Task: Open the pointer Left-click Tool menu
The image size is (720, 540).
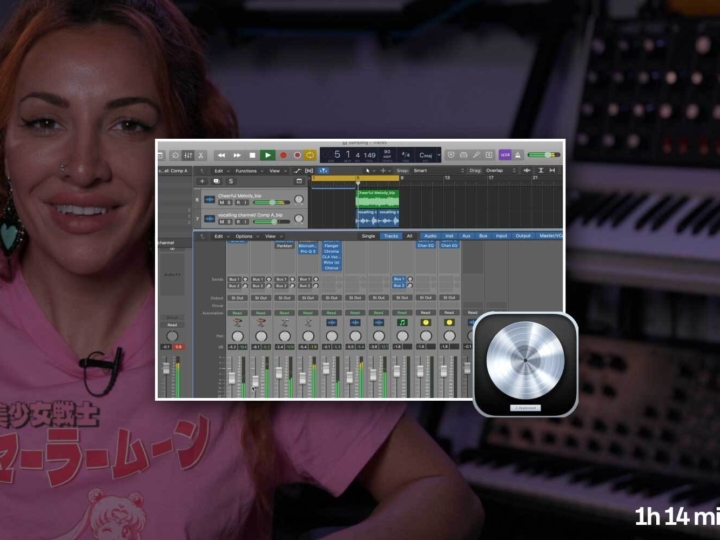Action: (369, 170)
